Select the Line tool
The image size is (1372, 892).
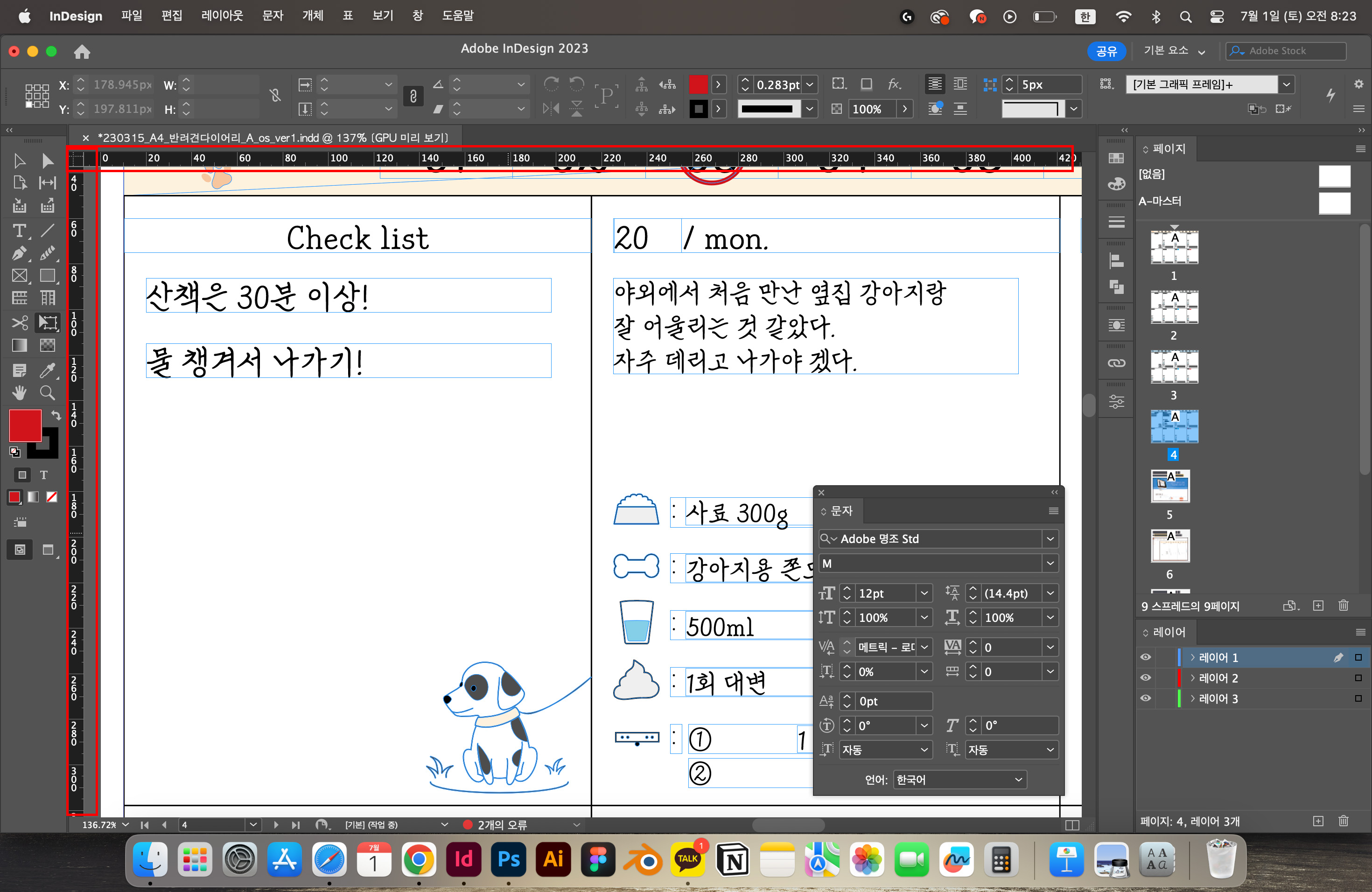[47, 230]
